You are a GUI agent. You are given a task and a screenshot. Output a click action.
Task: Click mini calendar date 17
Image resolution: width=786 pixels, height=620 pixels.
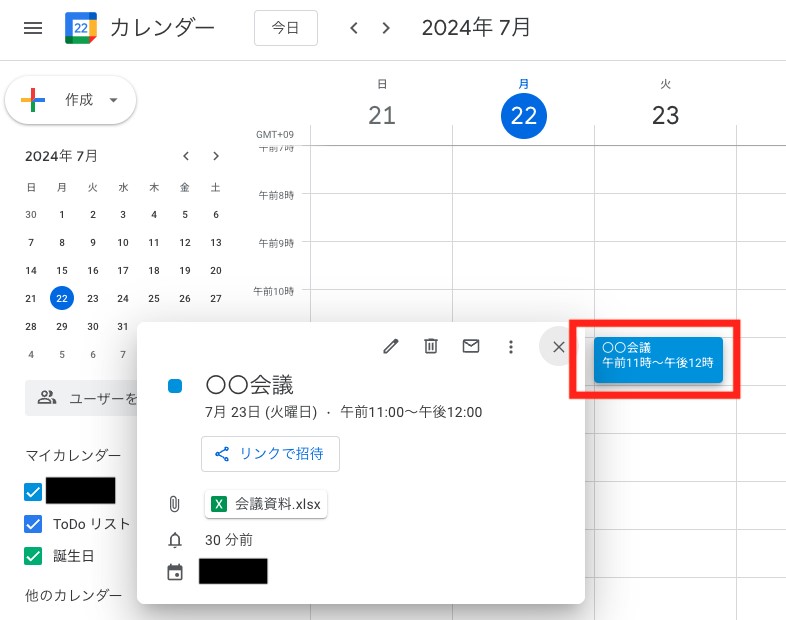tap(123, 271)
